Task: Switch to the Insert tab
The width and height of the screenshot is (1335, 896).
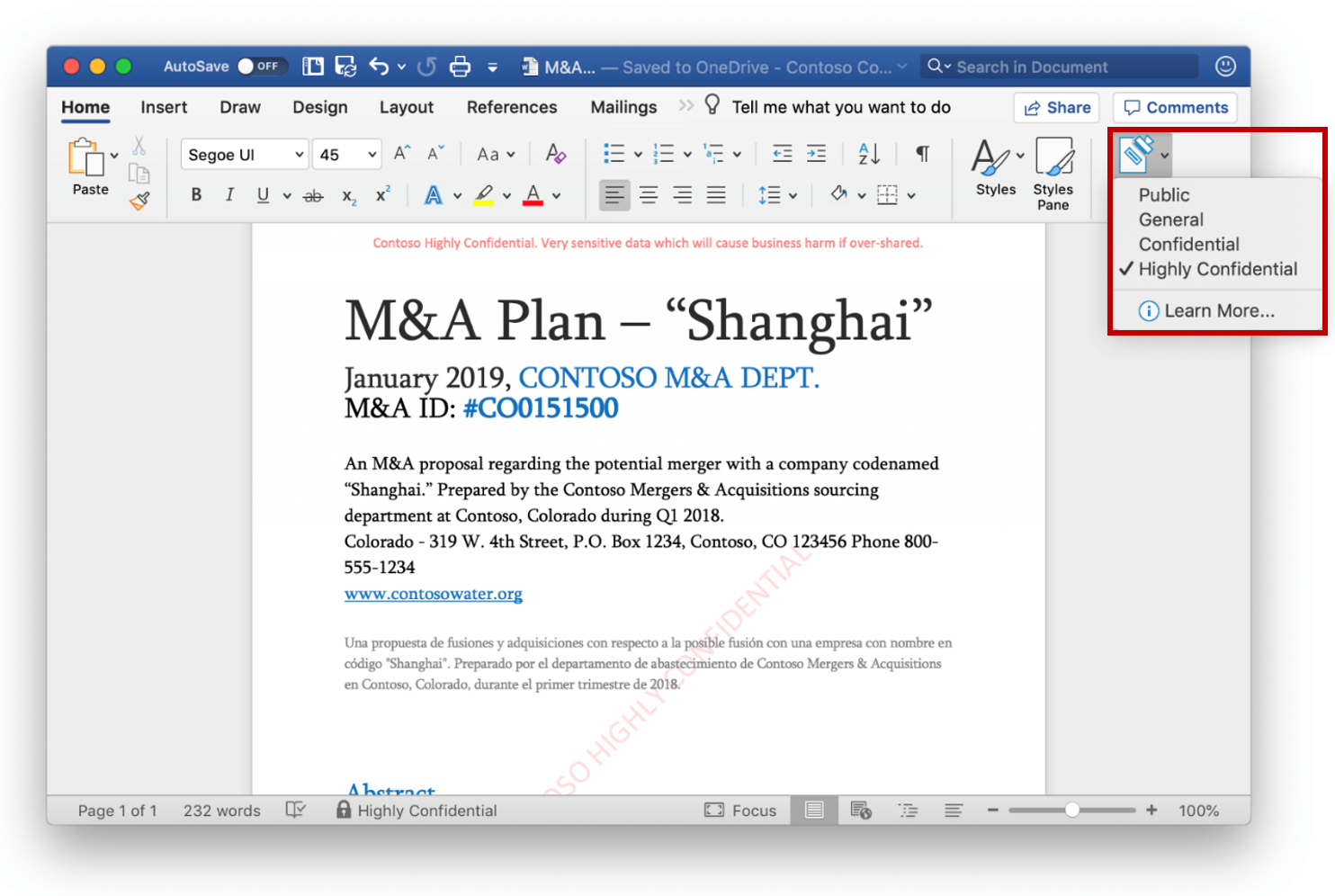Action: click(x=163, y=107)
